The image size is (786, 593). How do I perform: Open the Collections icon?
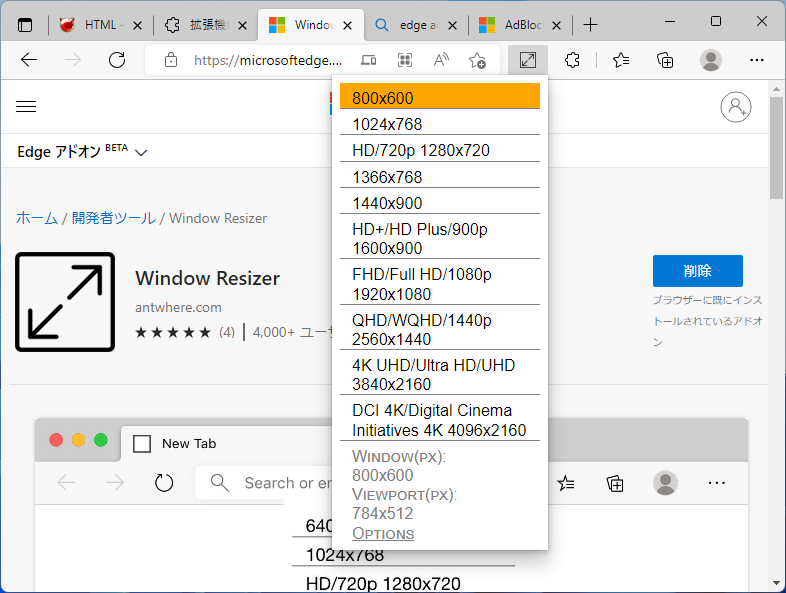(665, 60)
